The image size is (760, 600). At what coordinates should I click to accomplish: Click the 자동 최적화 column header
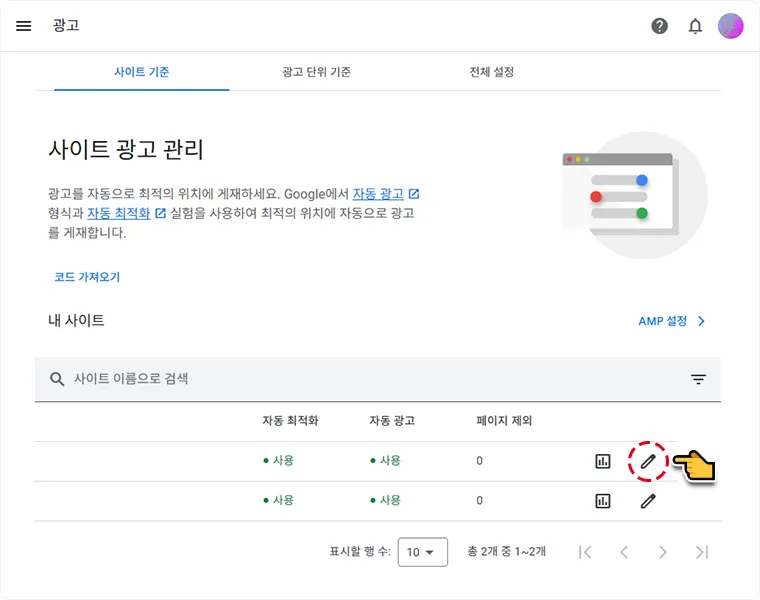pos(290,421)
